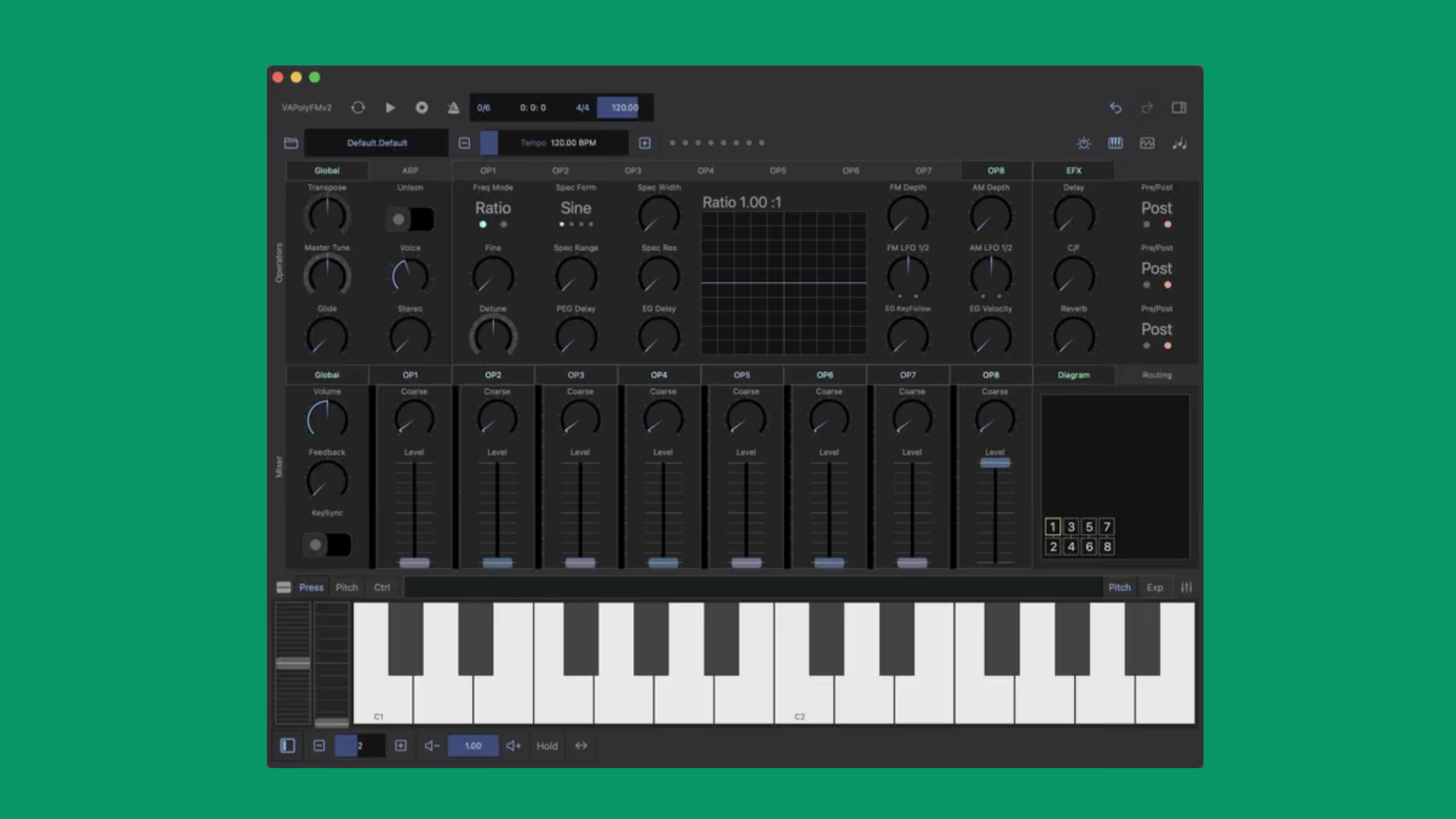Screen dimensions: 1456x819
Task: Toggle the Unison switch
Action: pyautogui.click(x=410, y=219)
